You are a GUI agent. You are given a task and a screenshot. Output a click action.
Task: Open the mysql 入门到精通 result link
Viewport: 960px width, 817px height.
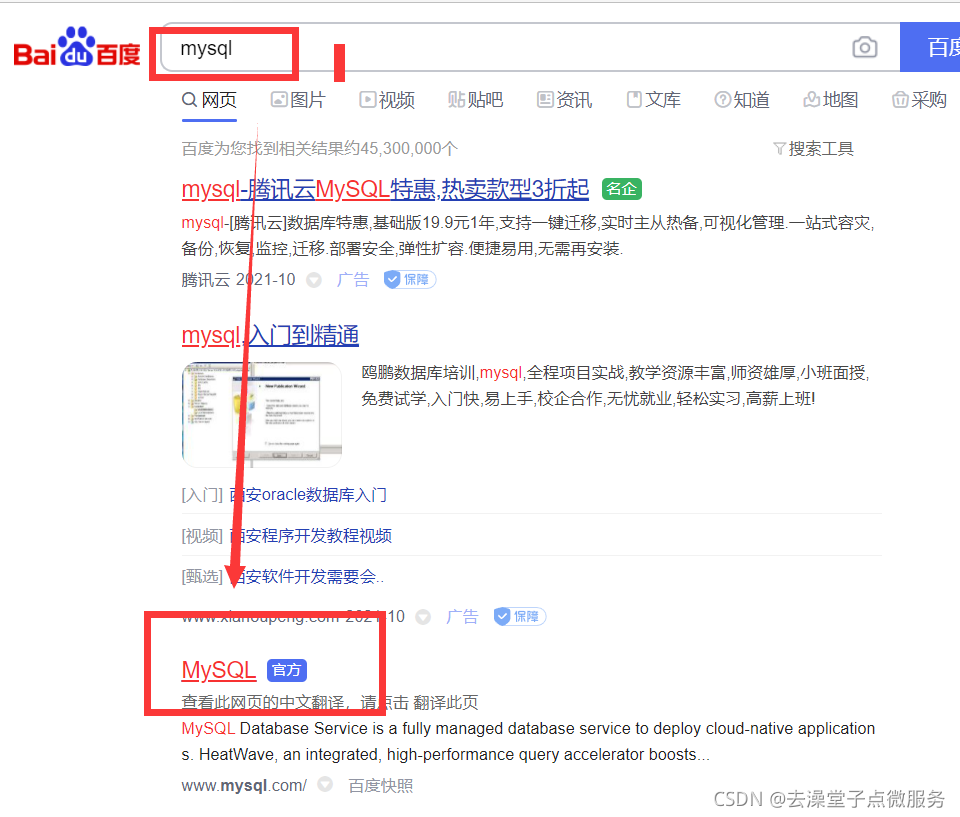pyautogui.click(x=270, y=336)
